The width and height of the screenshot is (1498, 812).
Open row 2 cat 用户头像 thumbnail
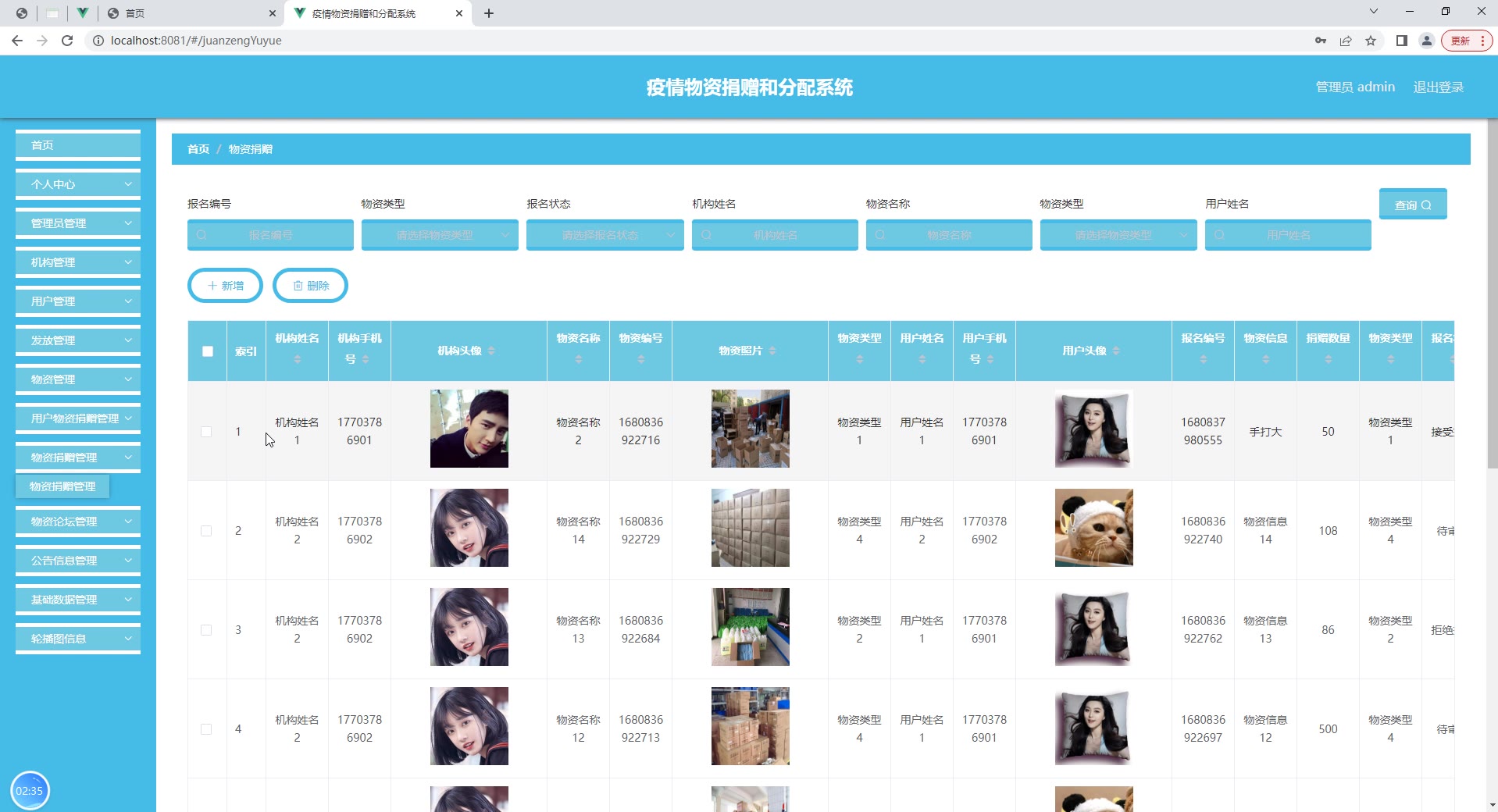[1094, 528]
